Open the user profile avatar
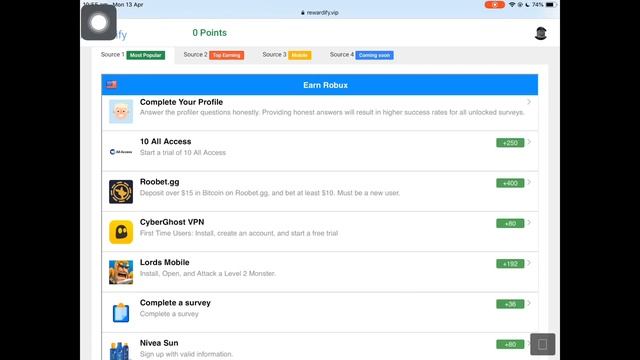The width and height of the screenshot is (640, 360). click(541, 33)
